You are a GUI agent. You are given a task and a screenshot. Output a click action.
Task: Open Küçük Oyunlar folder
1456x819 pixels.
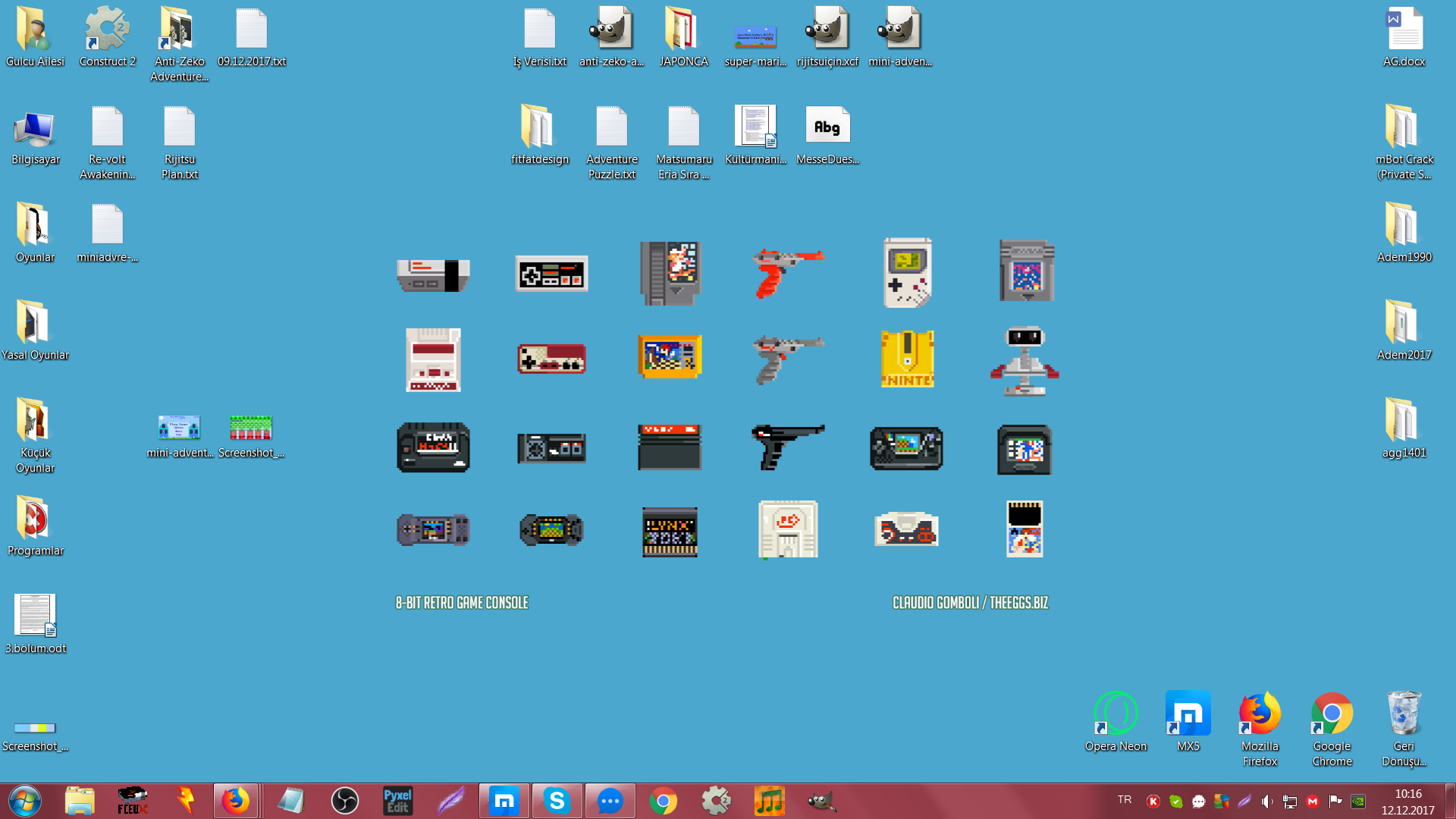(35, 436)
